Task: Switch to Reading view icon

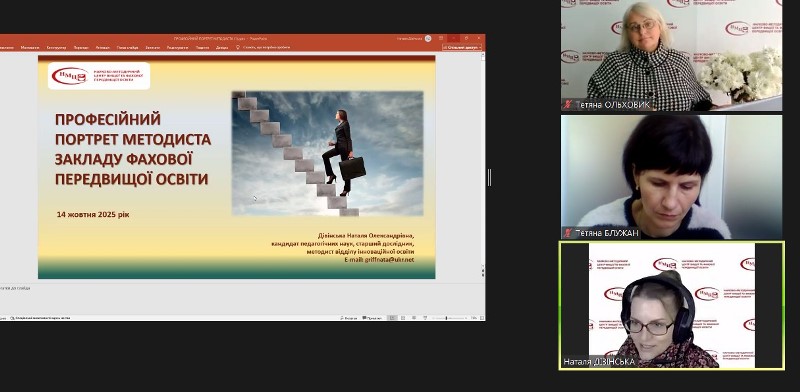Action: tap(414, 318)
